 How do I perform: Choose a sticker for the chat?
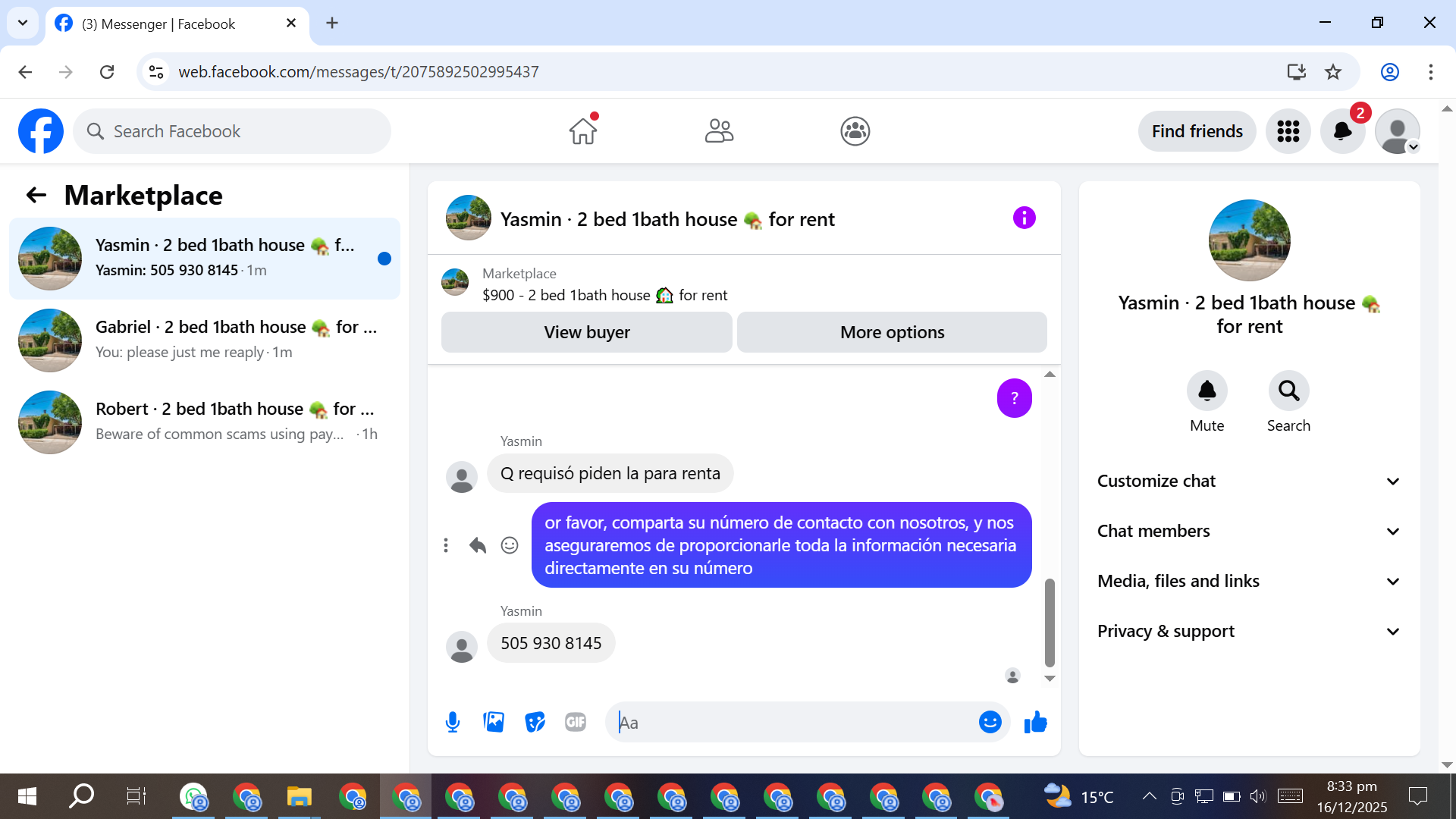tap(535, 723)
